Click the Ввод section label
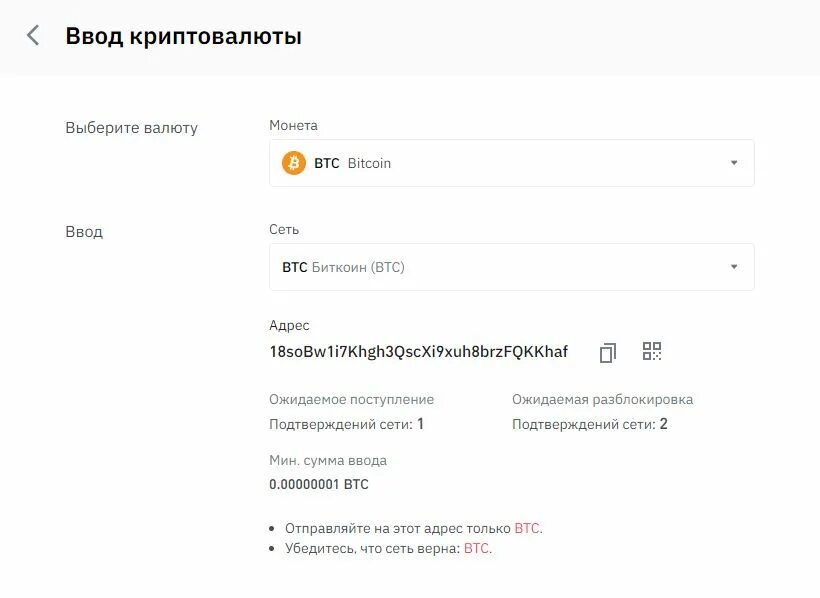820x598 pixels. (84, 232)
